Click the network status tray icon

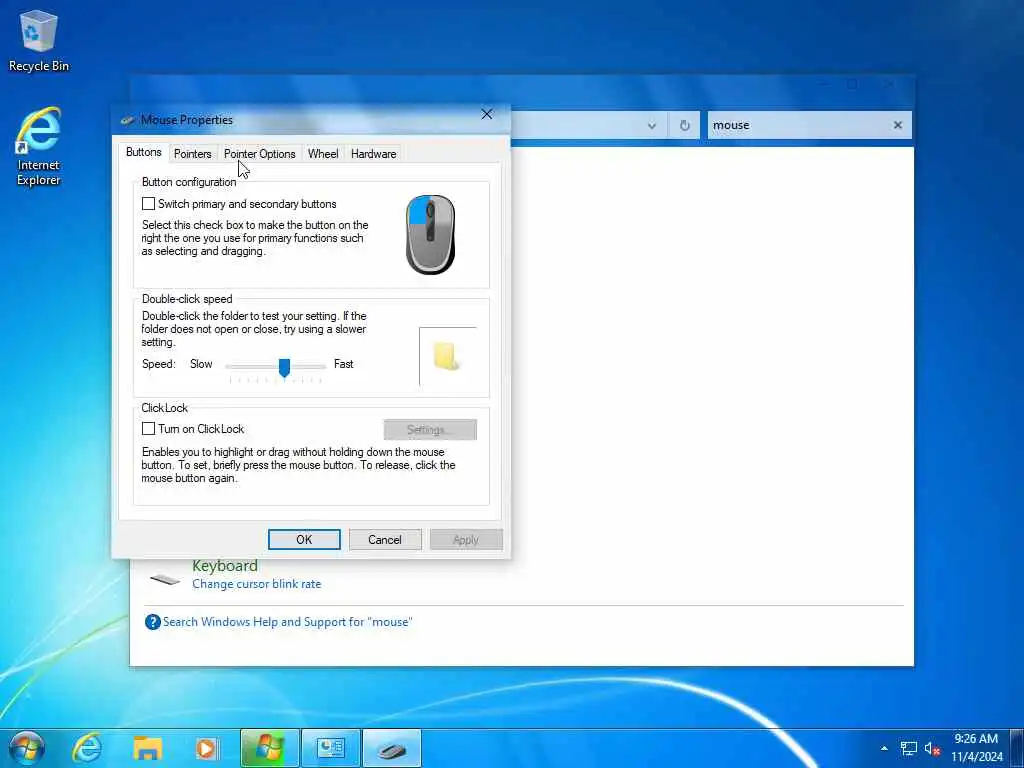tap(908, 748)
